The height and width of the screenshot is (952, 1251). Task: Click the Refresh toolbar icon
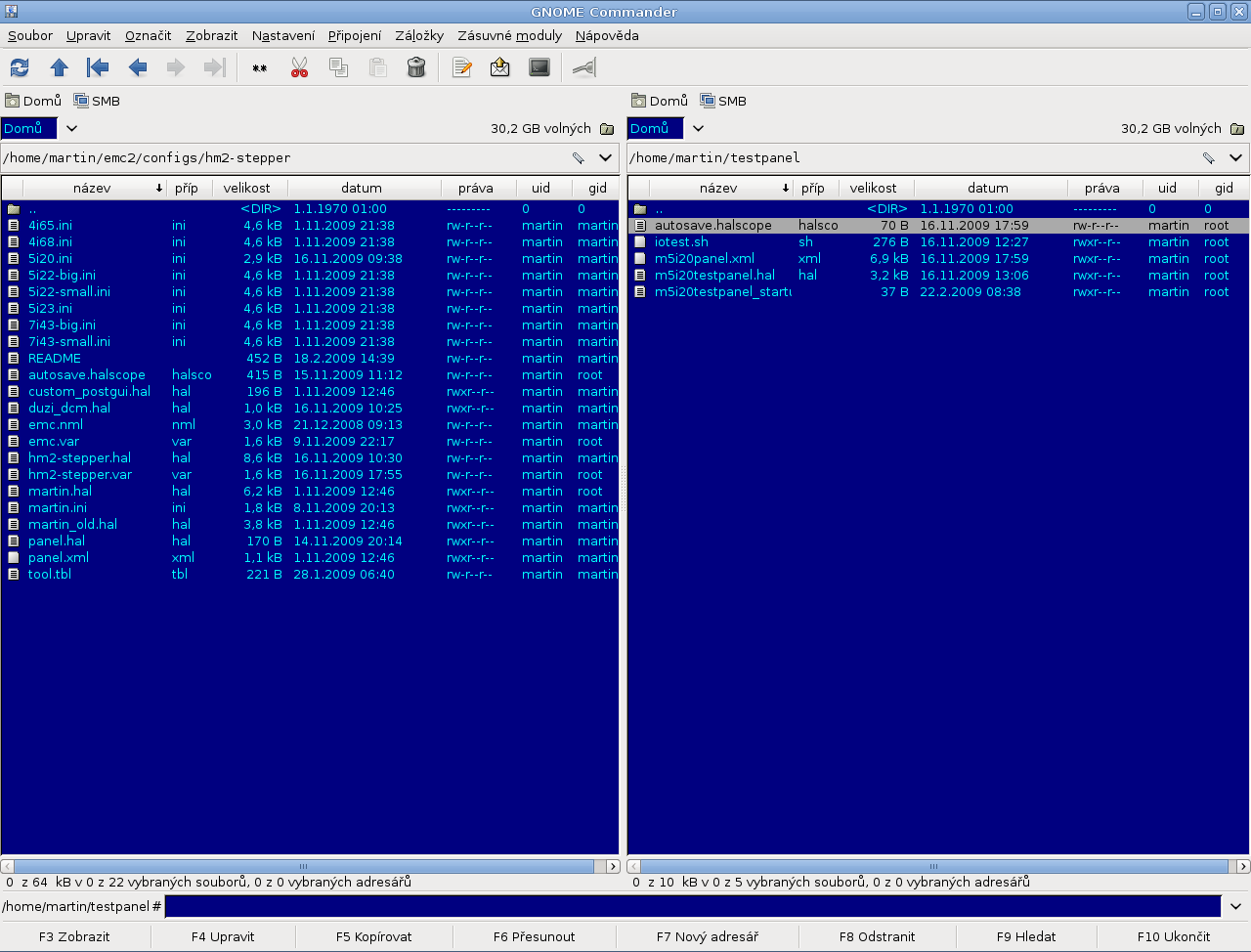click(x=20, y=67)
